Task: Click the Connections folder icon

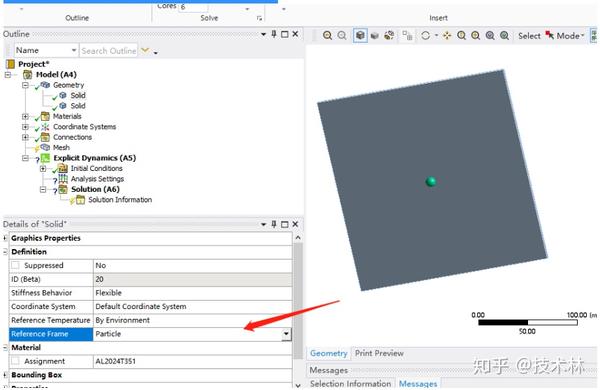Action: pyautogui.click(x=45, y=137)
